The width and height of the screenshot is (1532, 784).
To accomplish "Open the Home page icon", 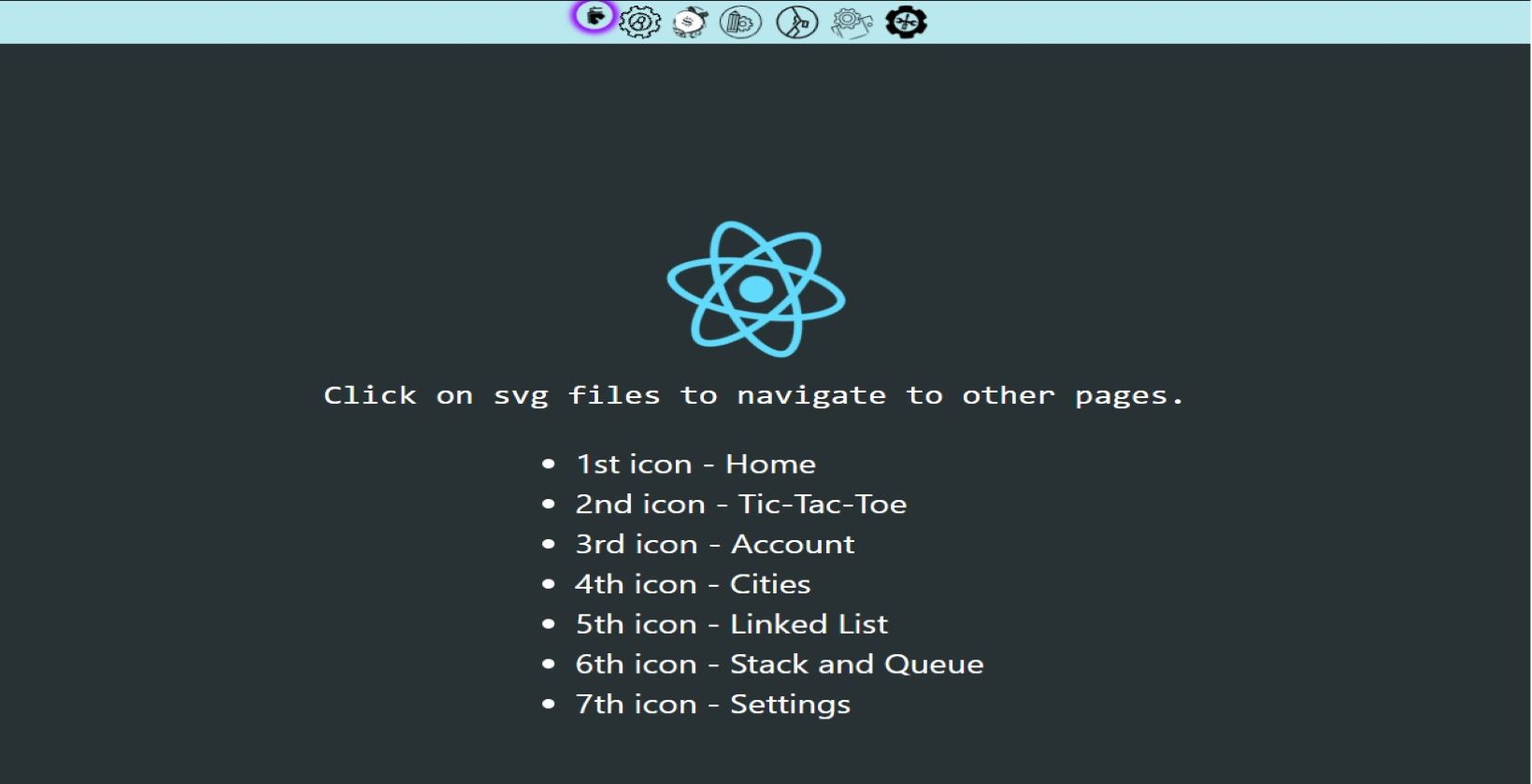I will click(594, 17).
